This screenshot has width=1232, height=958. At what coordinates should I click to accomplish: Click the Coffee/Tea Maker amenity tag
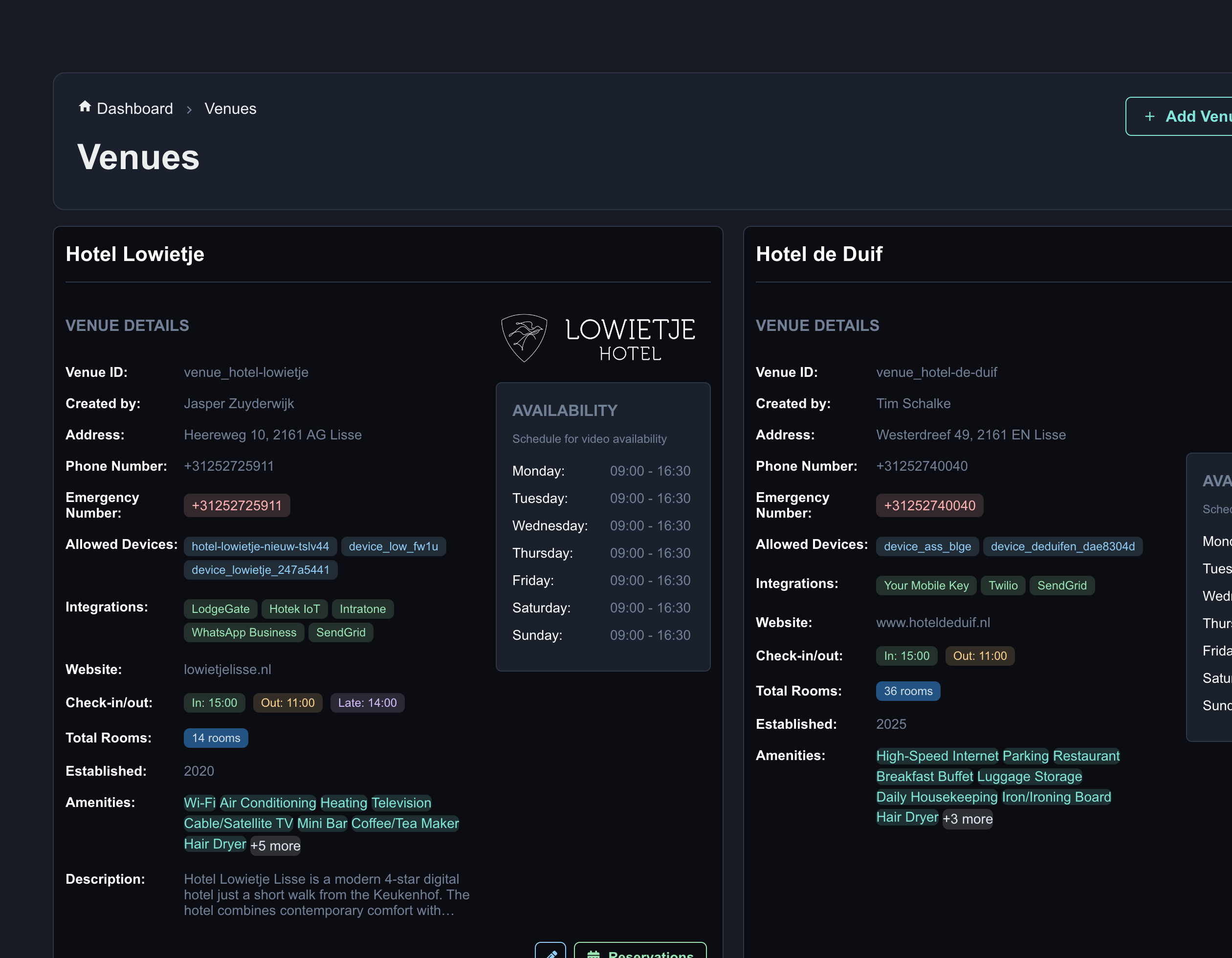point(405,823)
